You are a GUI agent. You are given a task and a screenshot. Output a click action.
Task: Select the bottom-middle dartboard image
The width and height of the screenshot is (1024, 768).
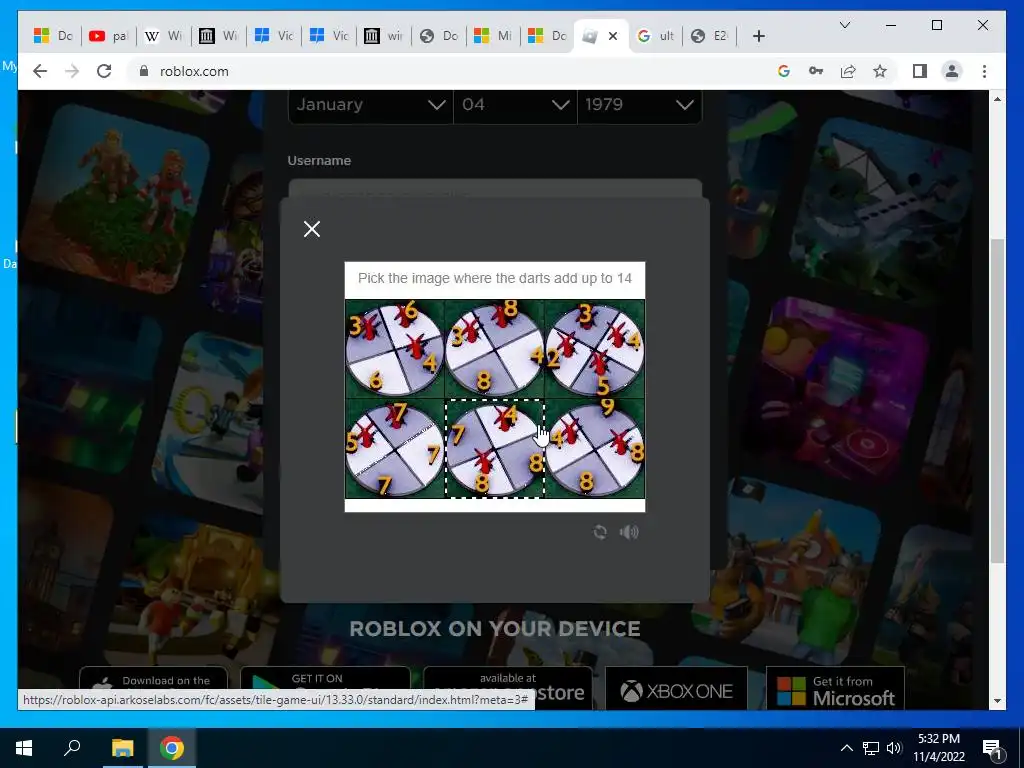coord(494,449)
